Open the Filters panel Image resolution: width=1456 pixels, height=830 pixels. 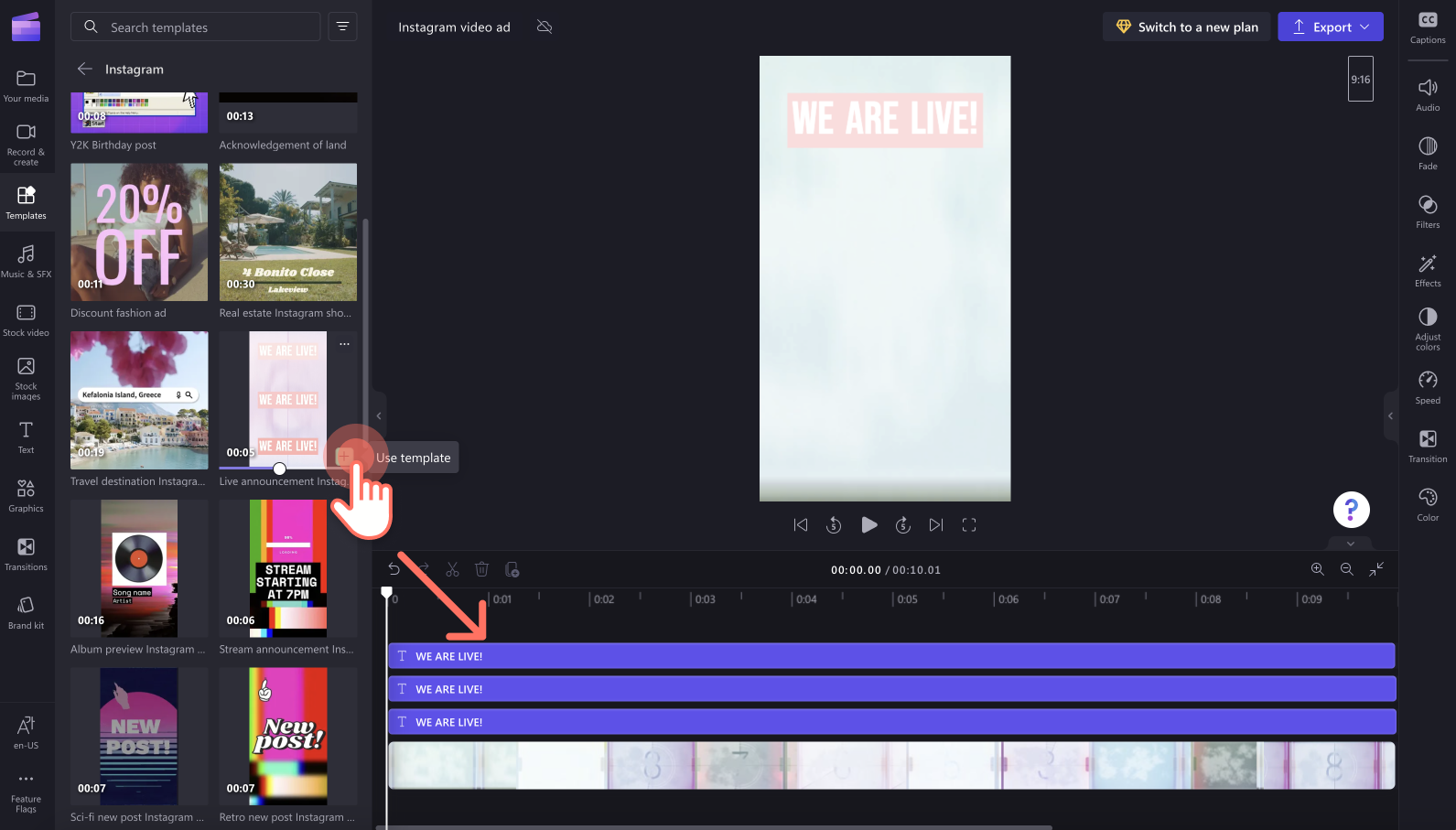[1428, 211]
